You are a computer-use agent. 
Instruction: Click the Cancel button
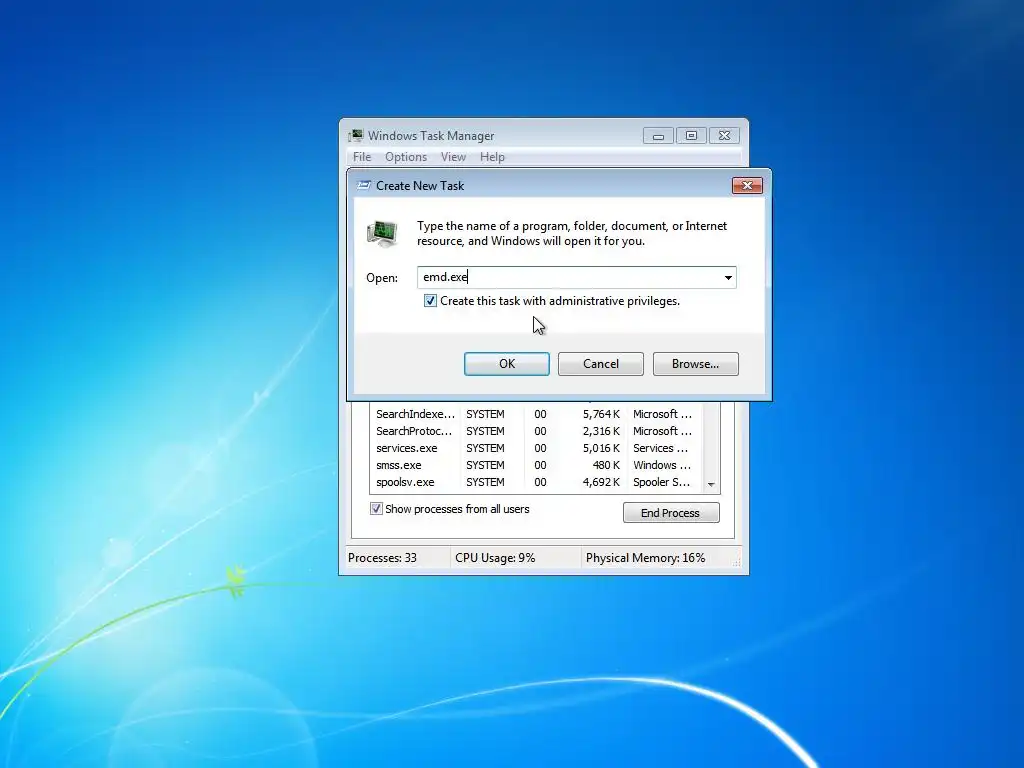point(601,364)
